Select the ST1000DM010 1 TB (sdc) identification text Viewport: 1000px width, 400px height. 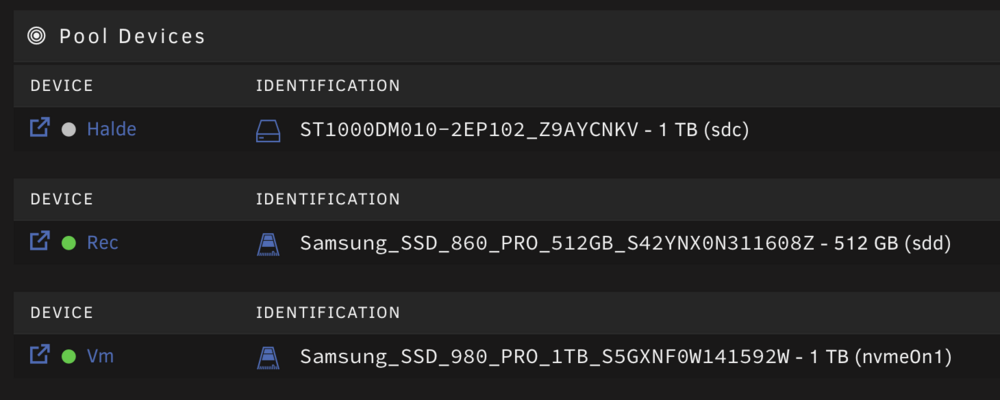click(x=524, y=130)
